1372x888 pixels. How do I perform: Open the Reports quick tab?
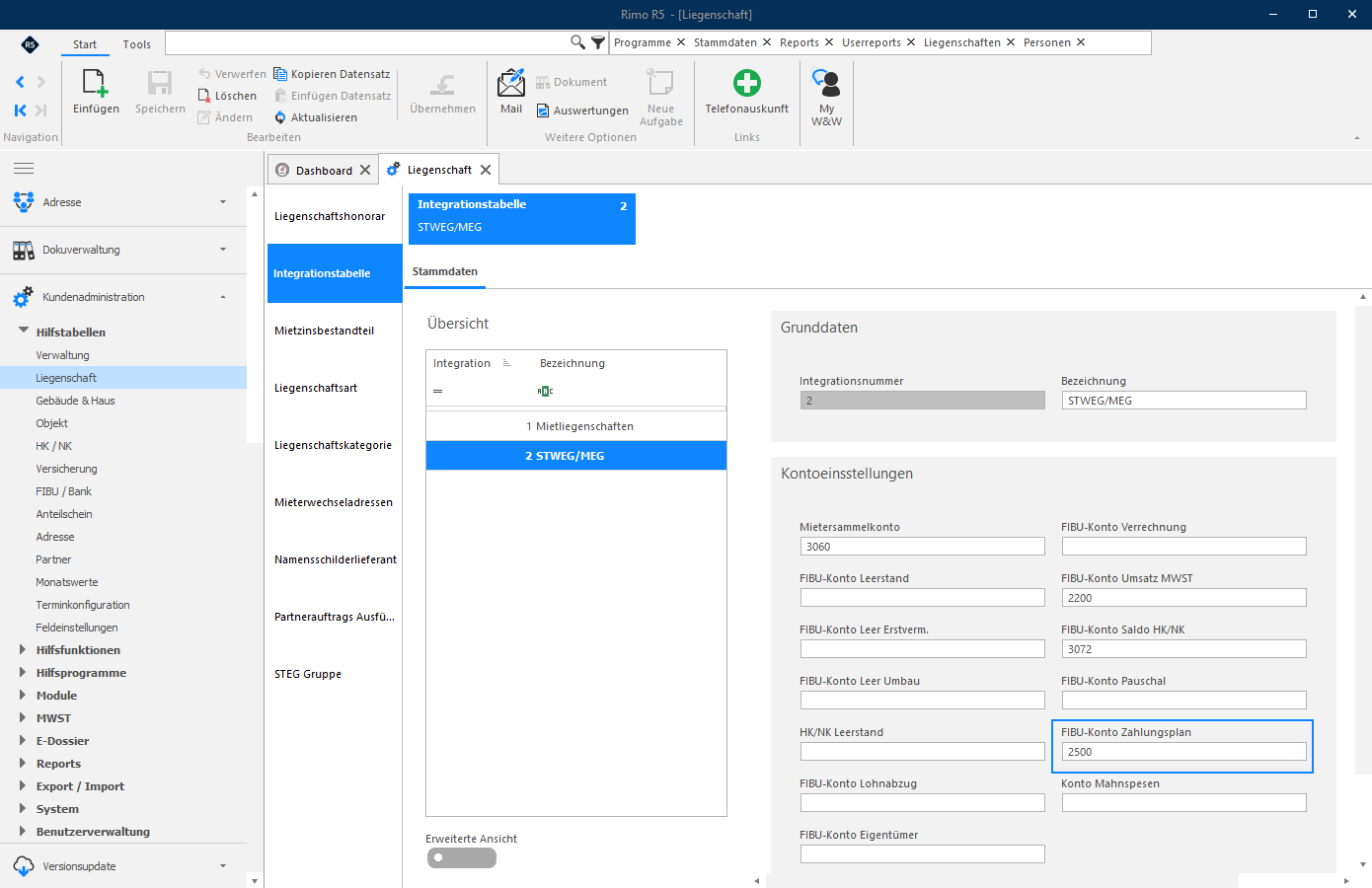[800, 42]
